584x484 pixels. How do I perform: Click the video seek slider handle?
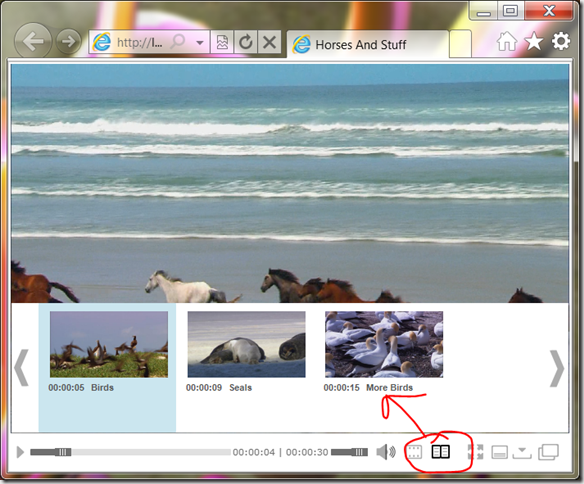tap(63, 452)
